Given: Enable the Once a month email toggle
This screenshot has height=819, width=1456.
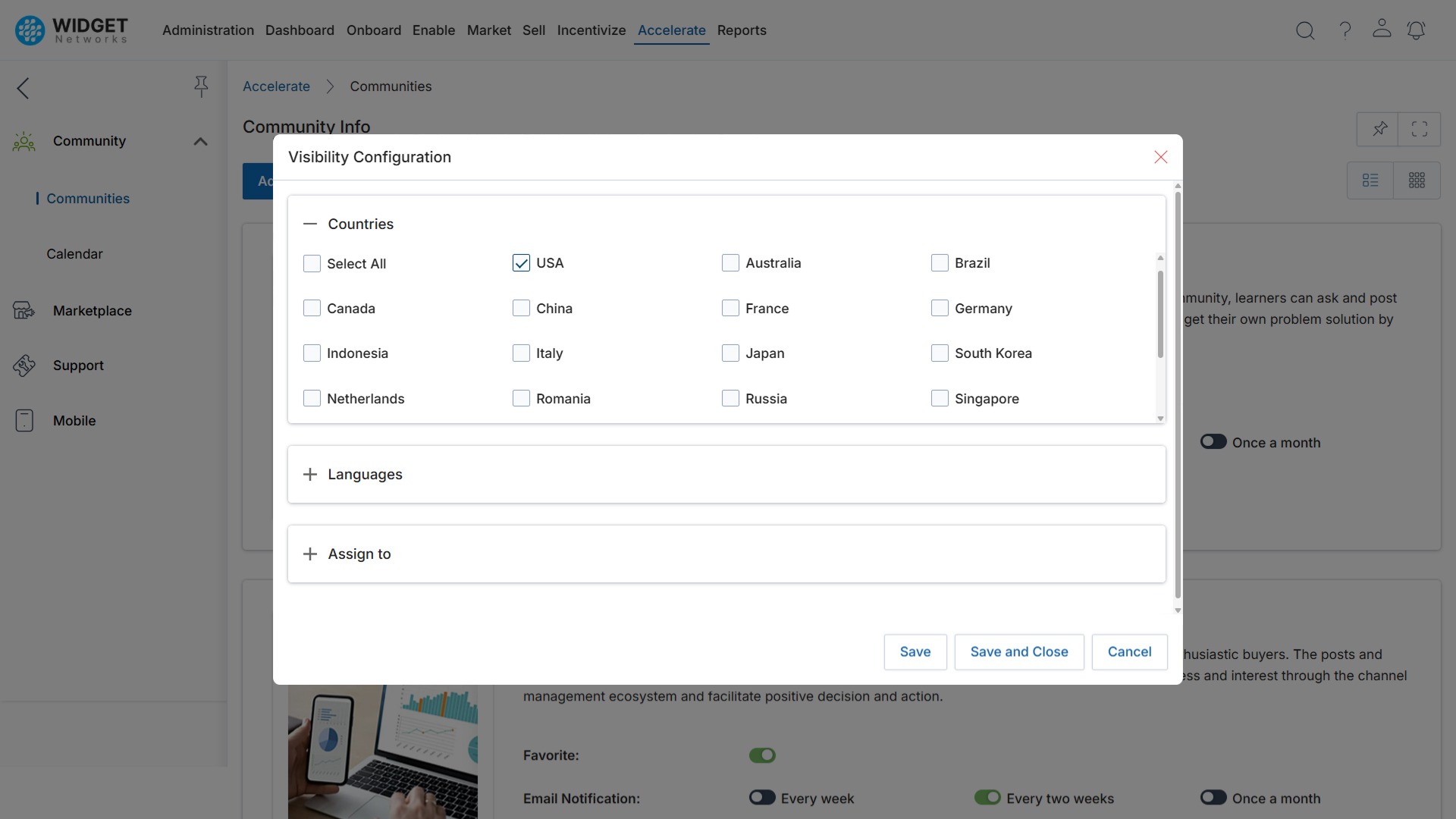Looking at the screenshot, I should coord(1213,798).
